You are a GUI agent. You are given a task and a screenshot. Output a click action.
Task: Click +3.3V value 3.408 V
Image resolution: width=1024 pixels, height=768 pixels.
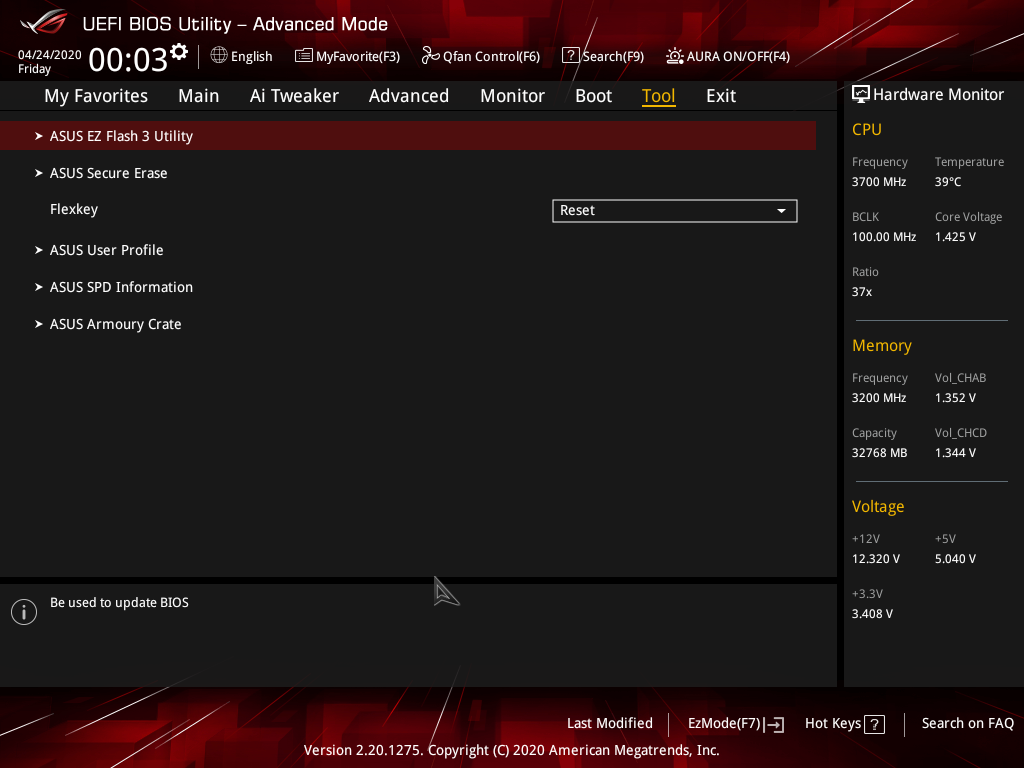click(872, 614)
